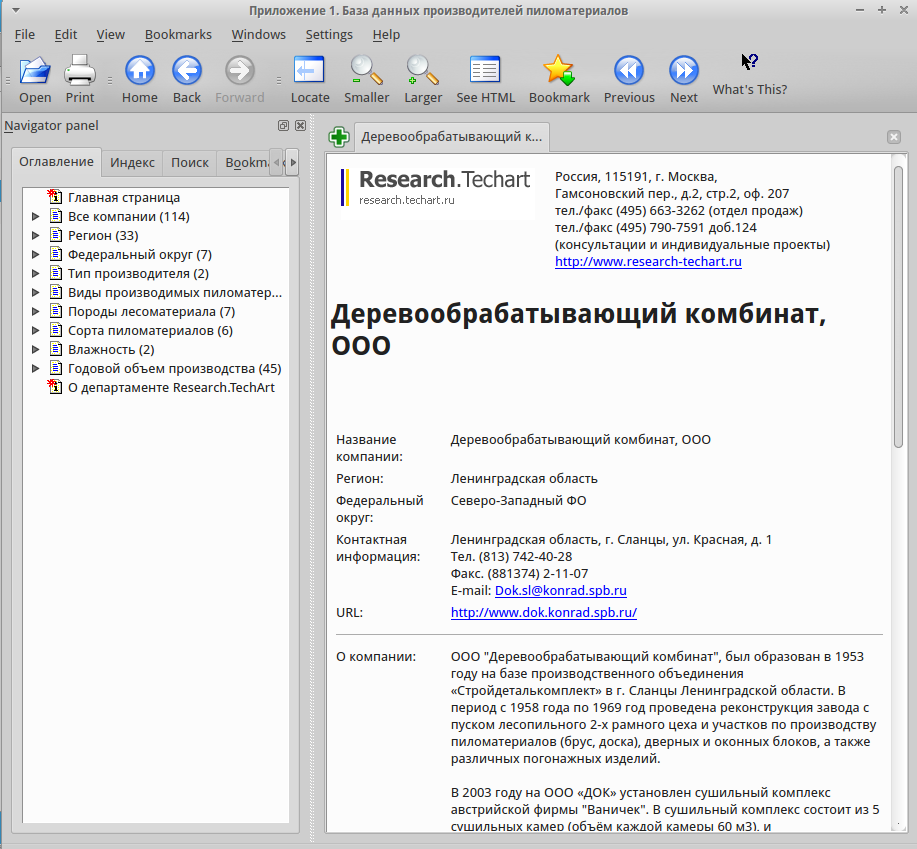The width and height of the screenshot is (917, 849).
Task: Open the Edit menu
Action: point(66,34)
